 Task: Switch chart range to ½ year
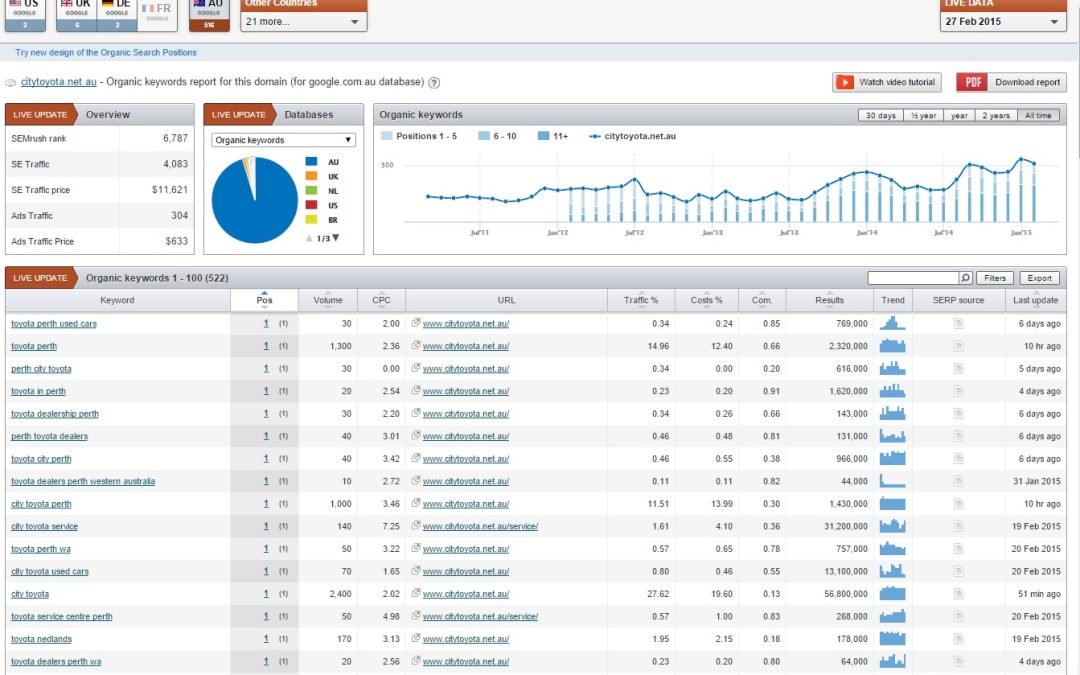coord(923,116)
